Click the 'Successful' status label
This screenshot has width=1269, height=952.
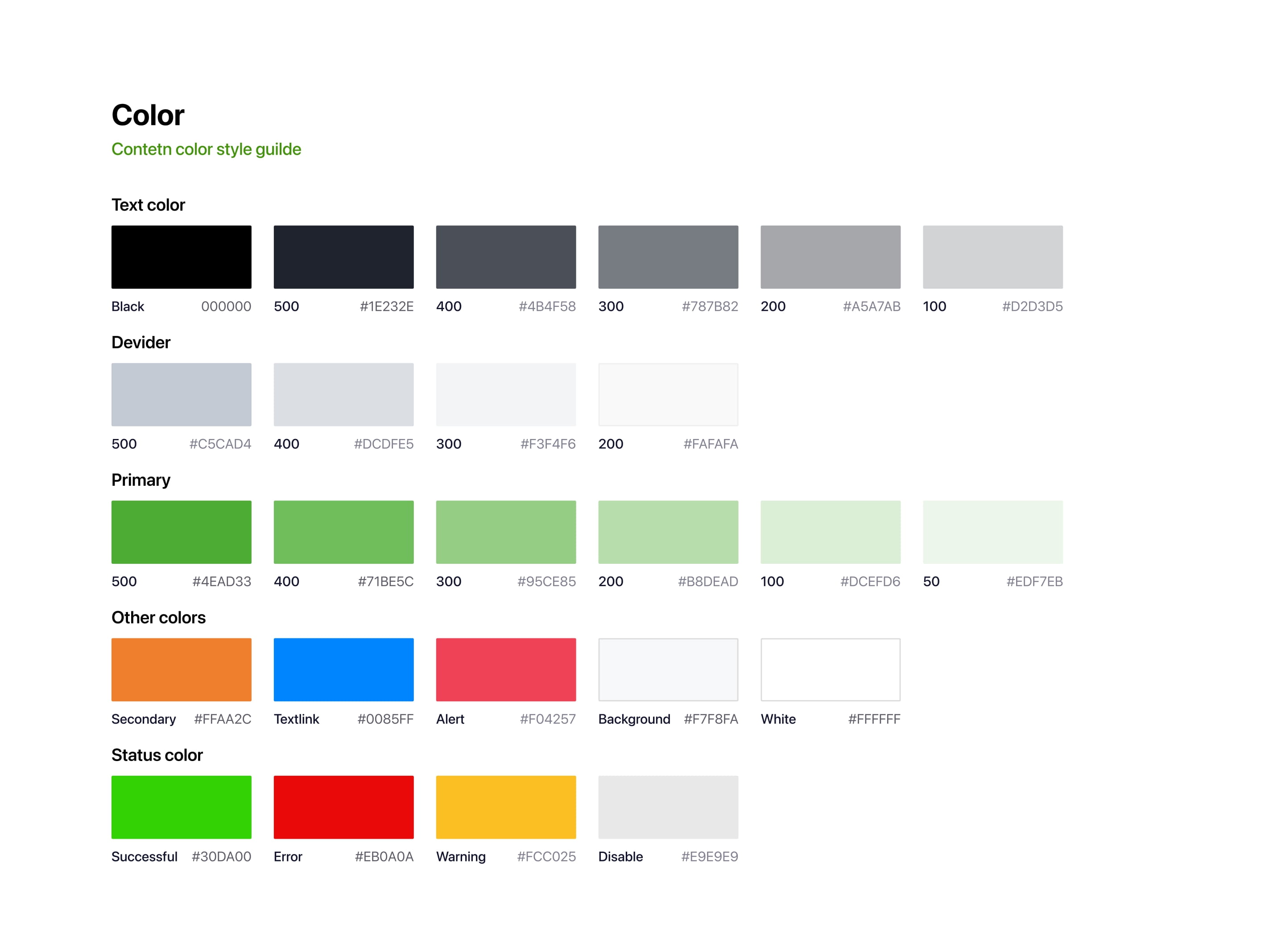pos(145,857)
